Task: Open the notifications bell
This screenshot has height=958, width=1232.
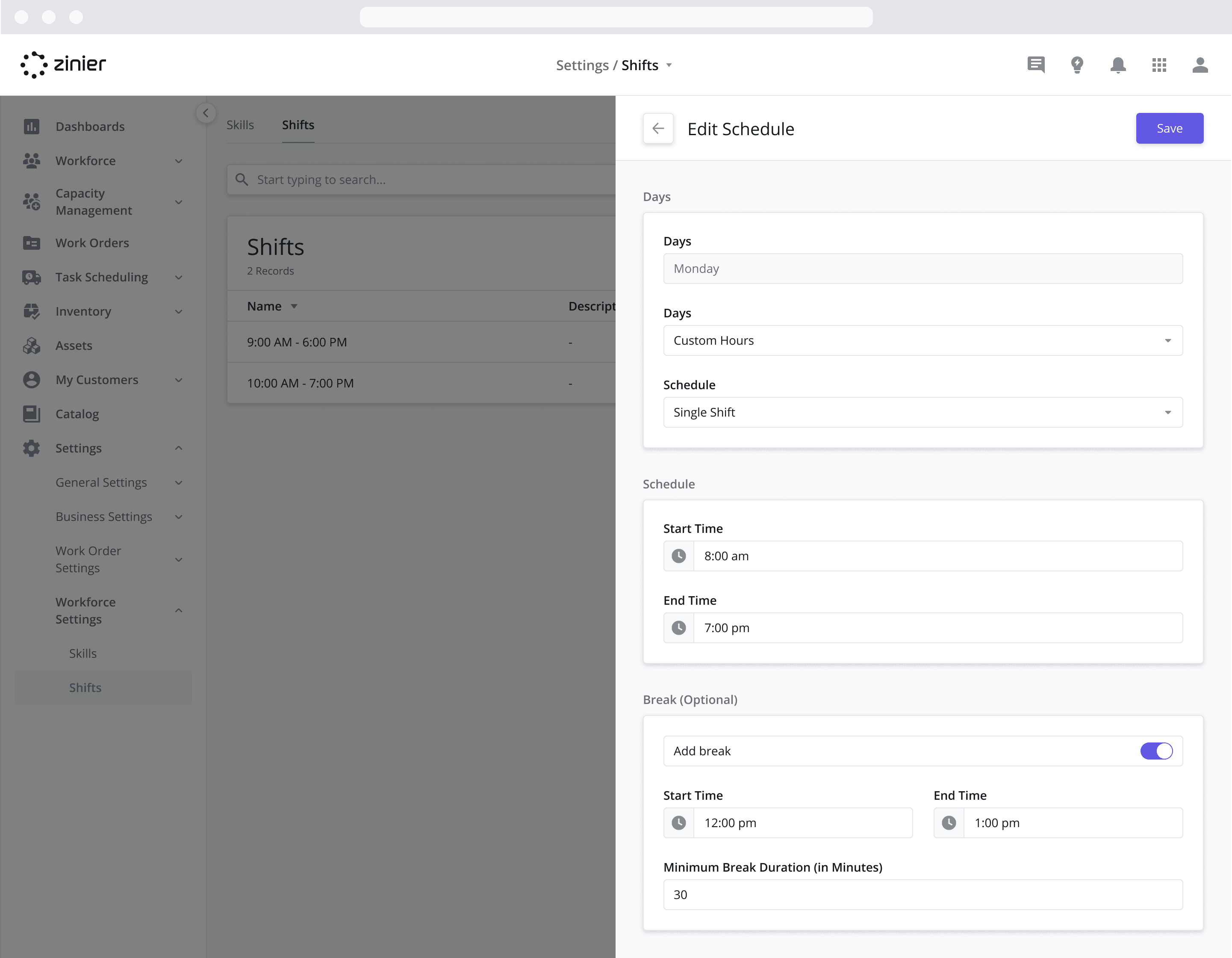Action: pyautogui.click(x=1118, y=65)
